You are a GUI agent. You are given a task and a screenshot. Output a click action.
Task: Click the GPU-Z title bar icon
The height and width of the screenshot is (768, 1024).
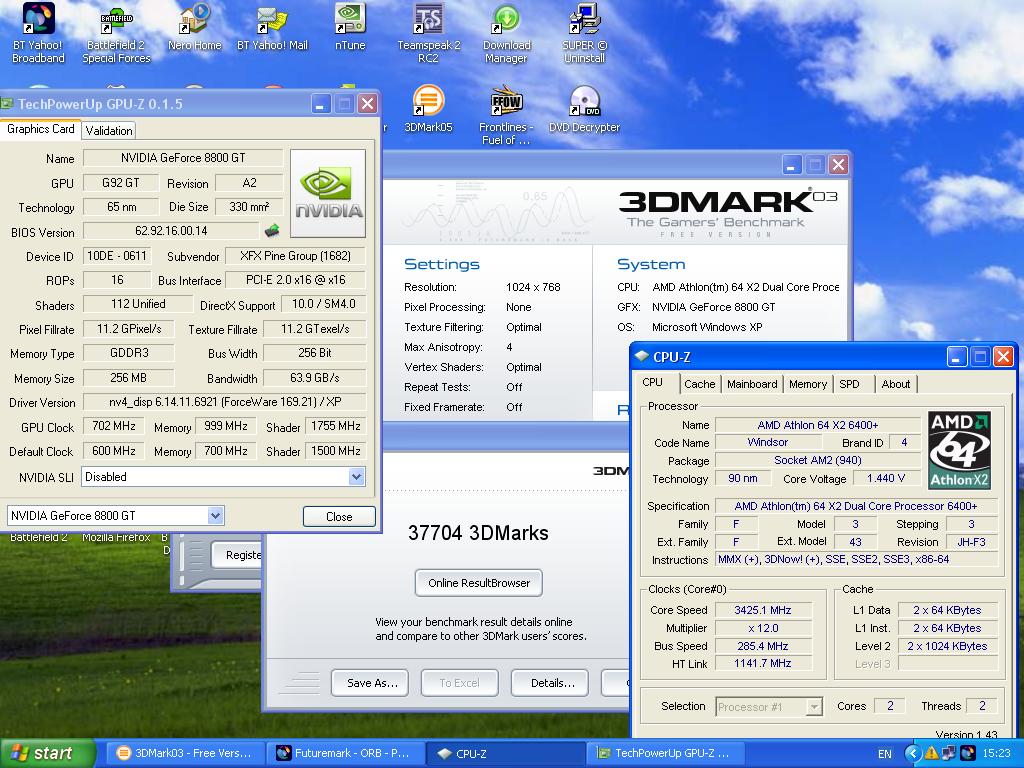coord(7,103)
